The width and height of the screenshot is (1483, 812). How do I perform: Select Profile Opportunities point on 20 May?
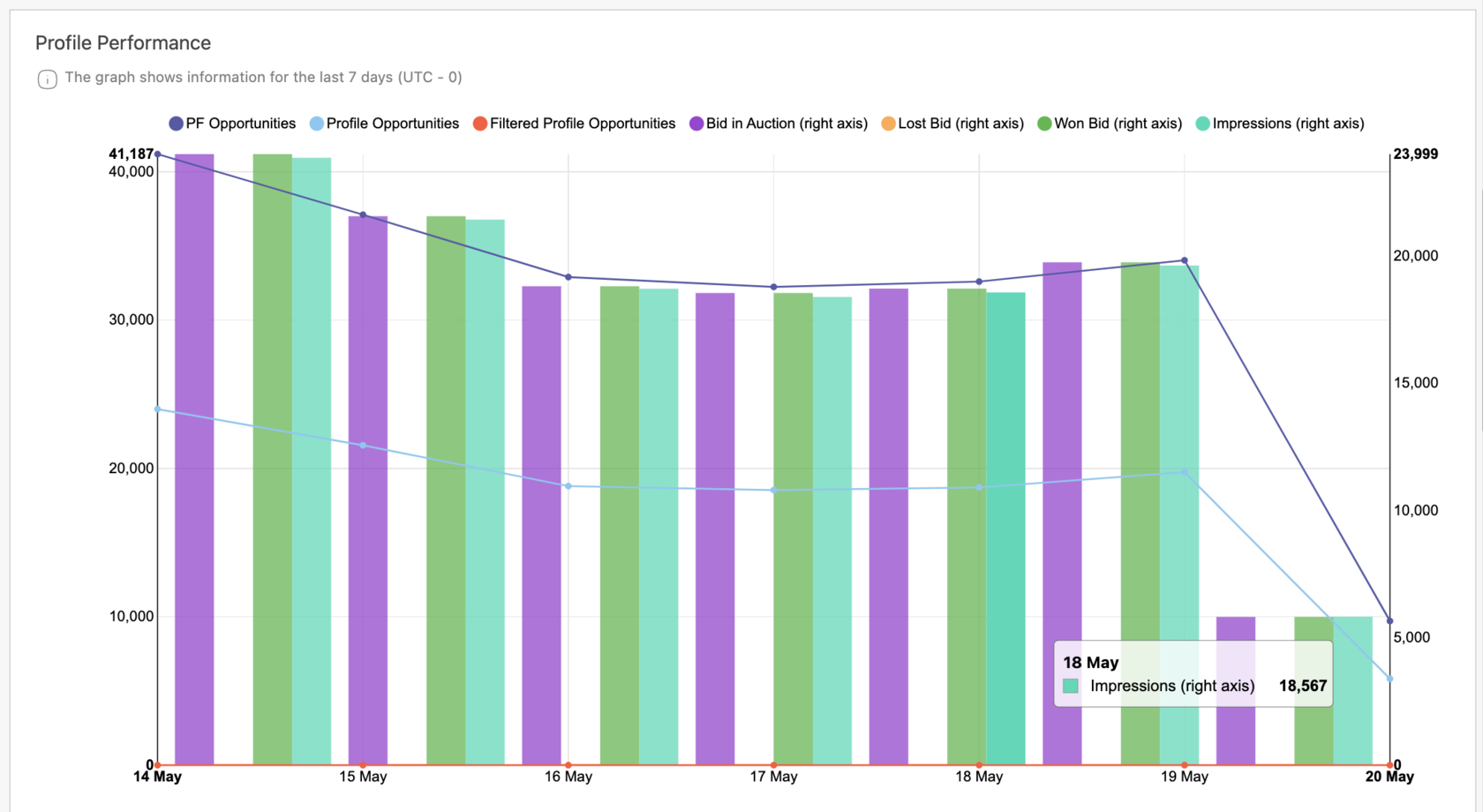coord(1389,679)
